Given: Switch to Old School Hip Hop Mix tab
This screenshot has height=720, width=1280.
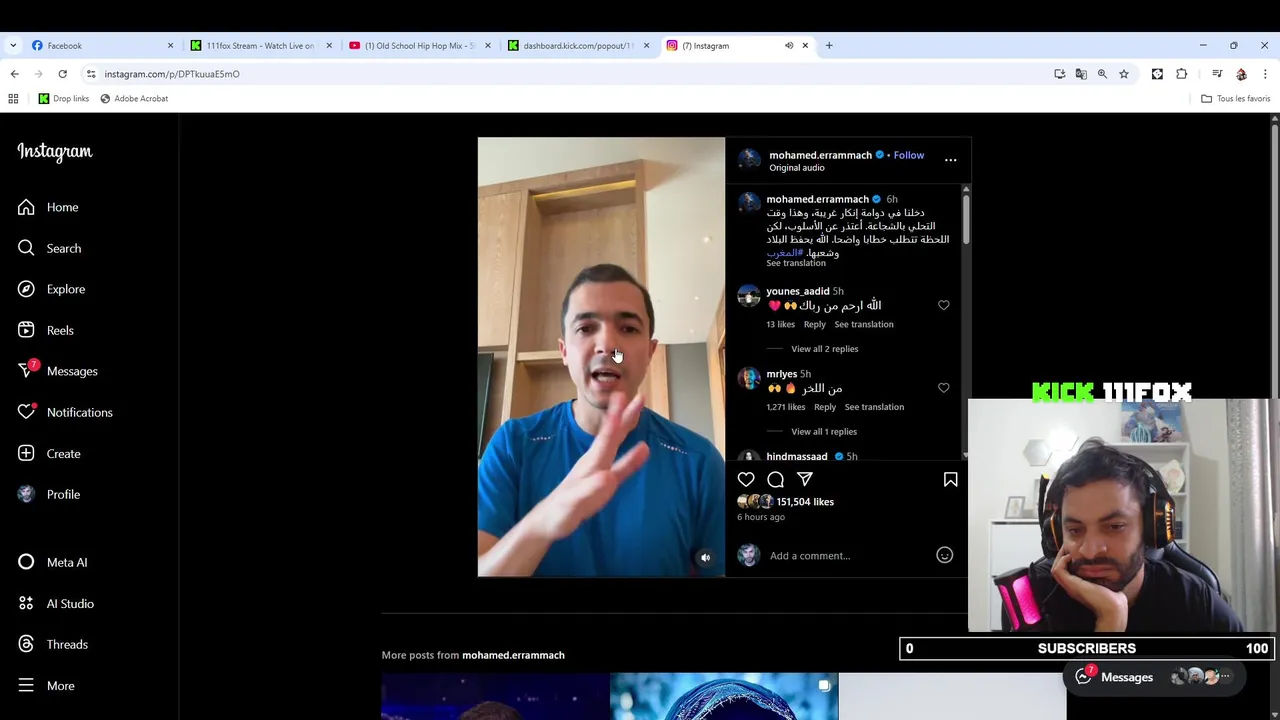Looking at the screenshot, I should click(x=419, y=45).
